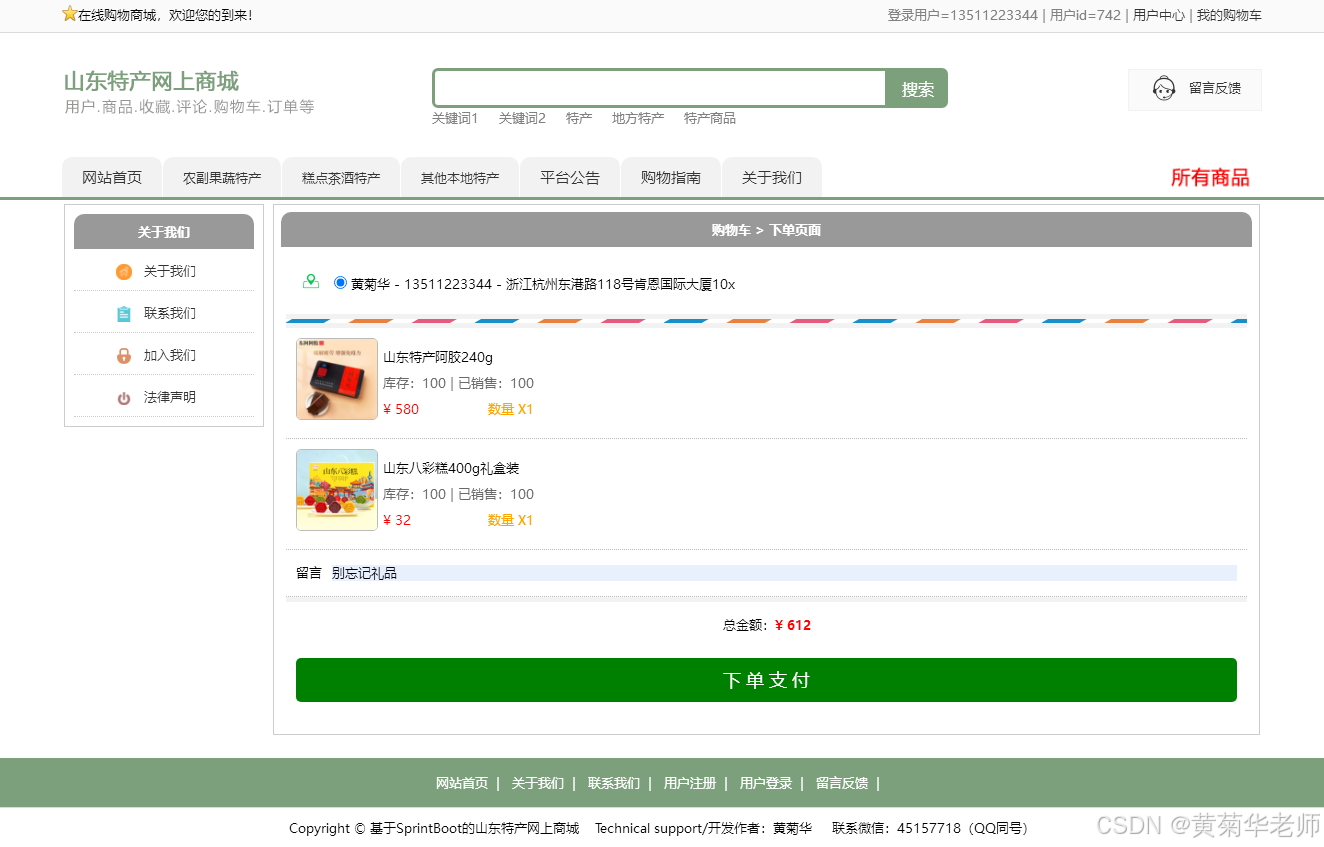Open 法律声明 in the left sidebar
This screenshot has height=847, width=1324.
click(170, 397)
